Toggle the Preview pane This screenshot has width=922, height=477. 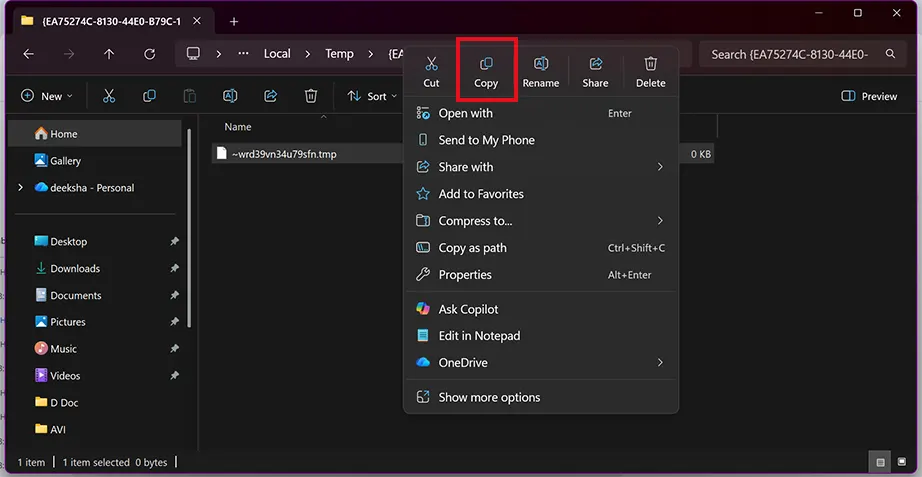[869, 96]
